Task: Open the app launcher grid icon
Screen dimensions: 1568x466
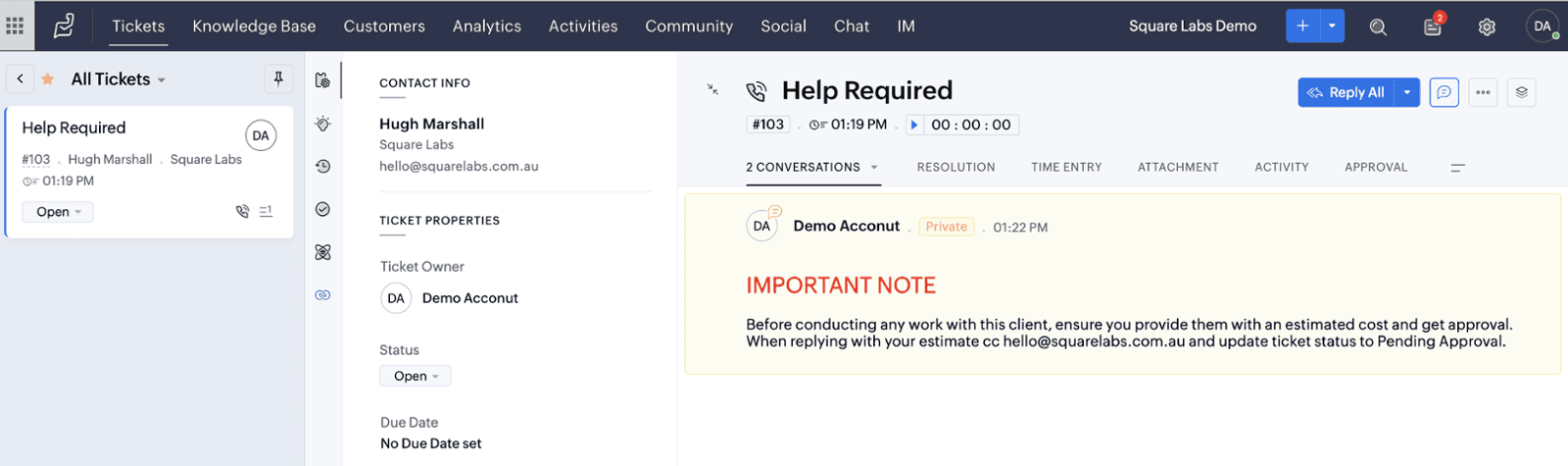Action: click(15, 26)
